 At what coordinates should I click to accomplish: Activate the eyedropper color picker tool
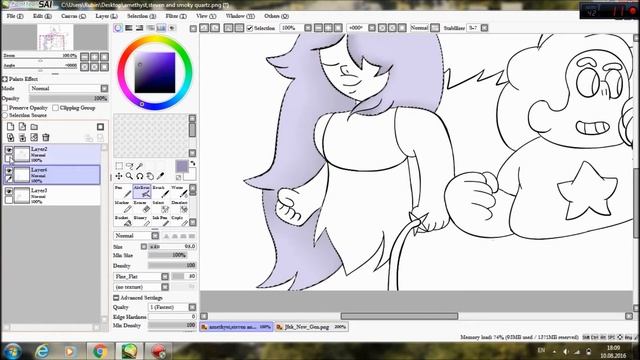(x=160, y=176)
